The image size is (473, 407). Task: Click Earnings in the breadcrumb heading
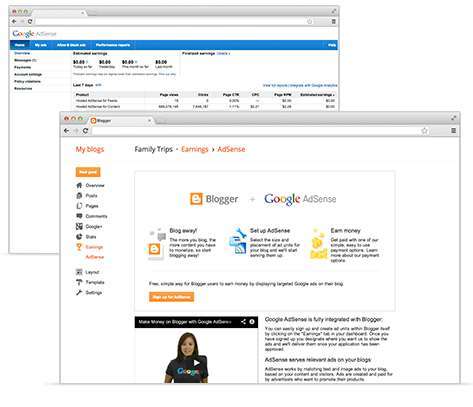[195, 149]
